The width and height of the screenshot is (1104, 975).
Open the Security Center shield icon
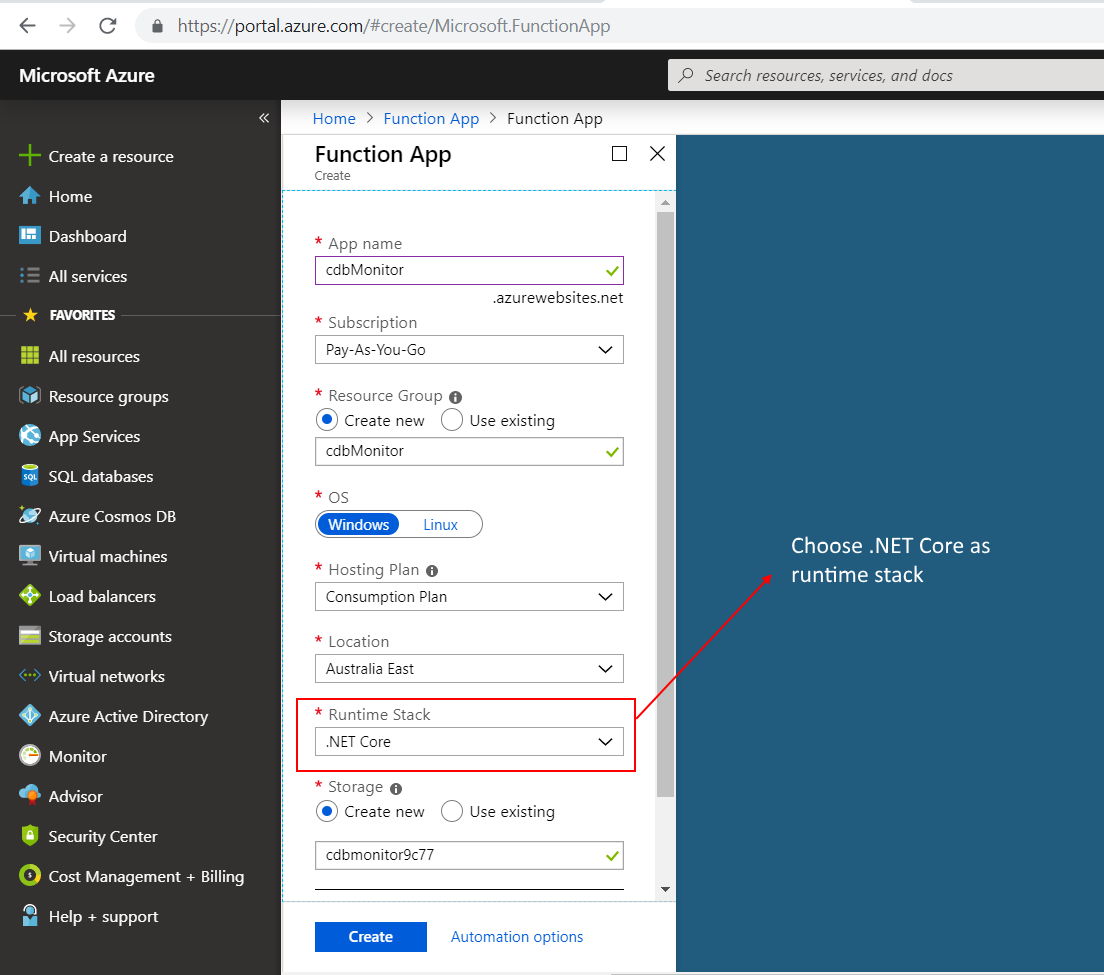pos(30,836)
